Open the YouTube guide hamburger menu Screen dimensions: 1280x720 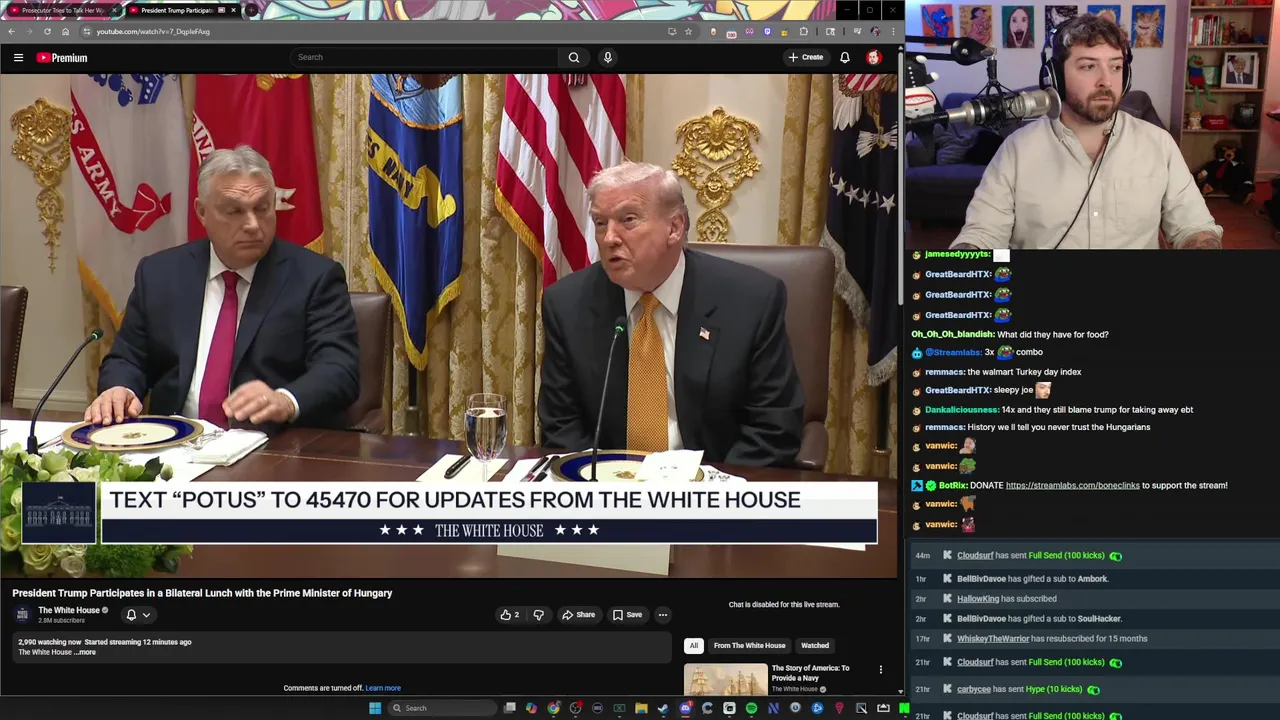click(18, 57)
